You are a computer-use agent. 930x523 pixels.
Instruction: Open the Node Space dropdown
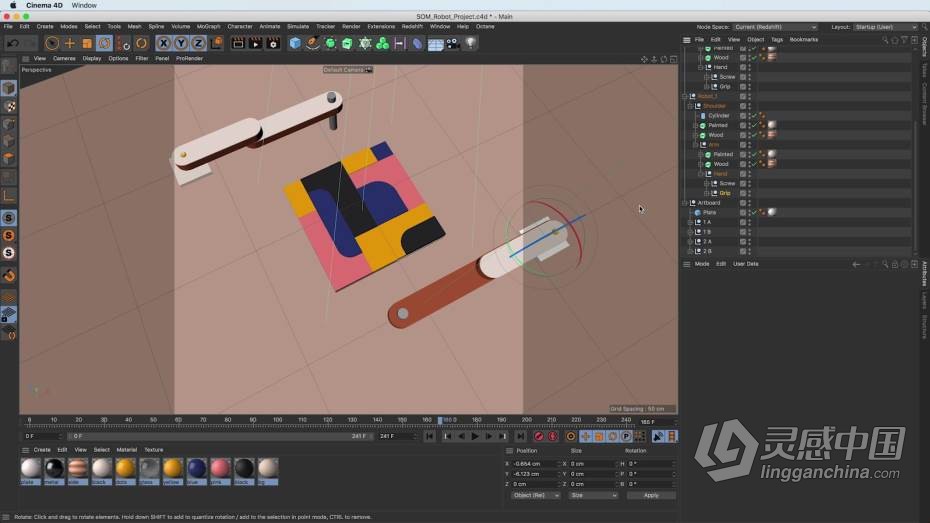pos(775,27)
